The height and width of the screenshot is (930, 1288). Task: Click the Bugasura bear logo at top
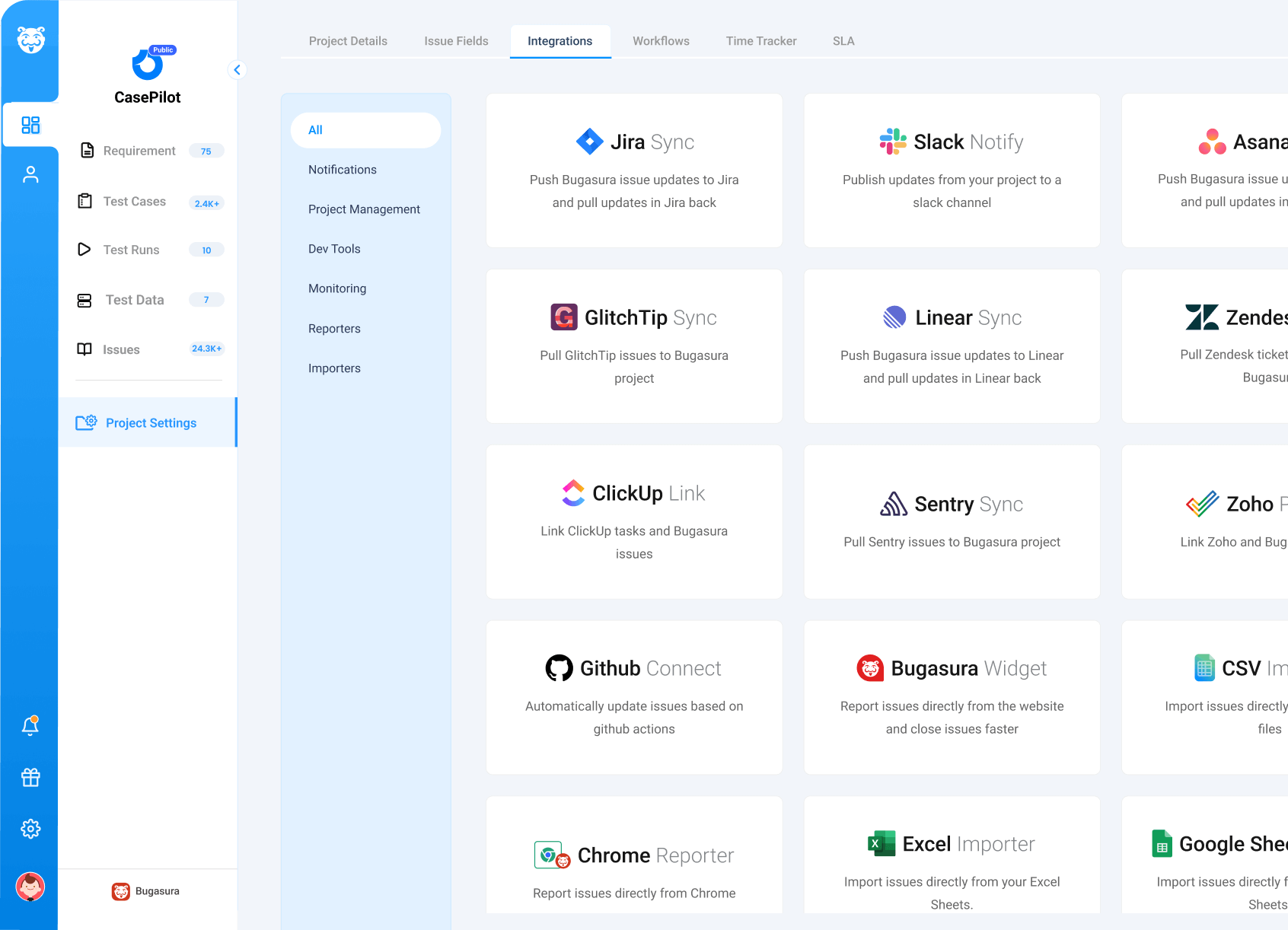click(x=30, y=40)
